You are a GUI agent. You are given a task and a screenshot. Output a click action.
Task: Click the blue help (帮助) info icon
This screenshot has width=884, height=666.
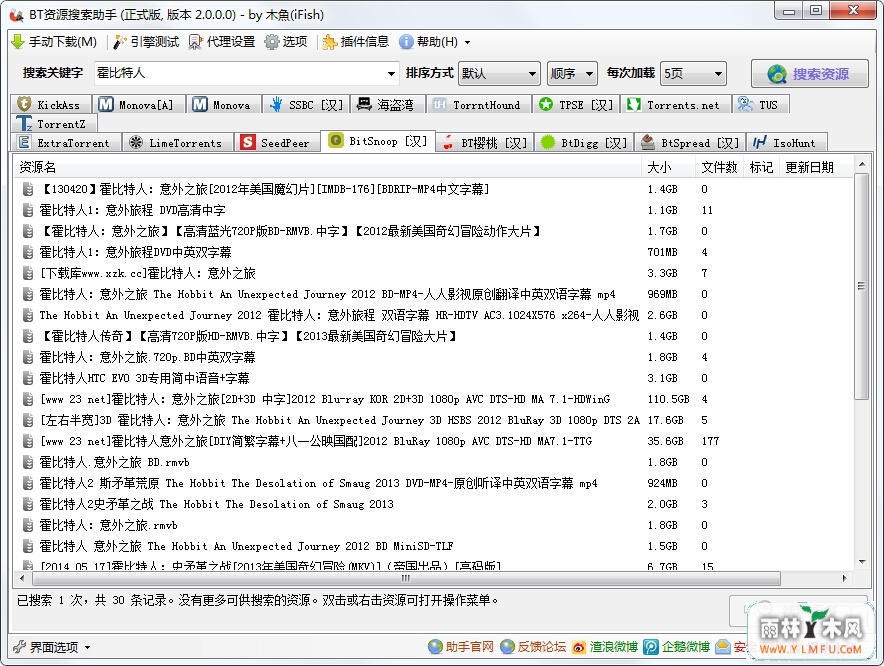tap(406, 42)
